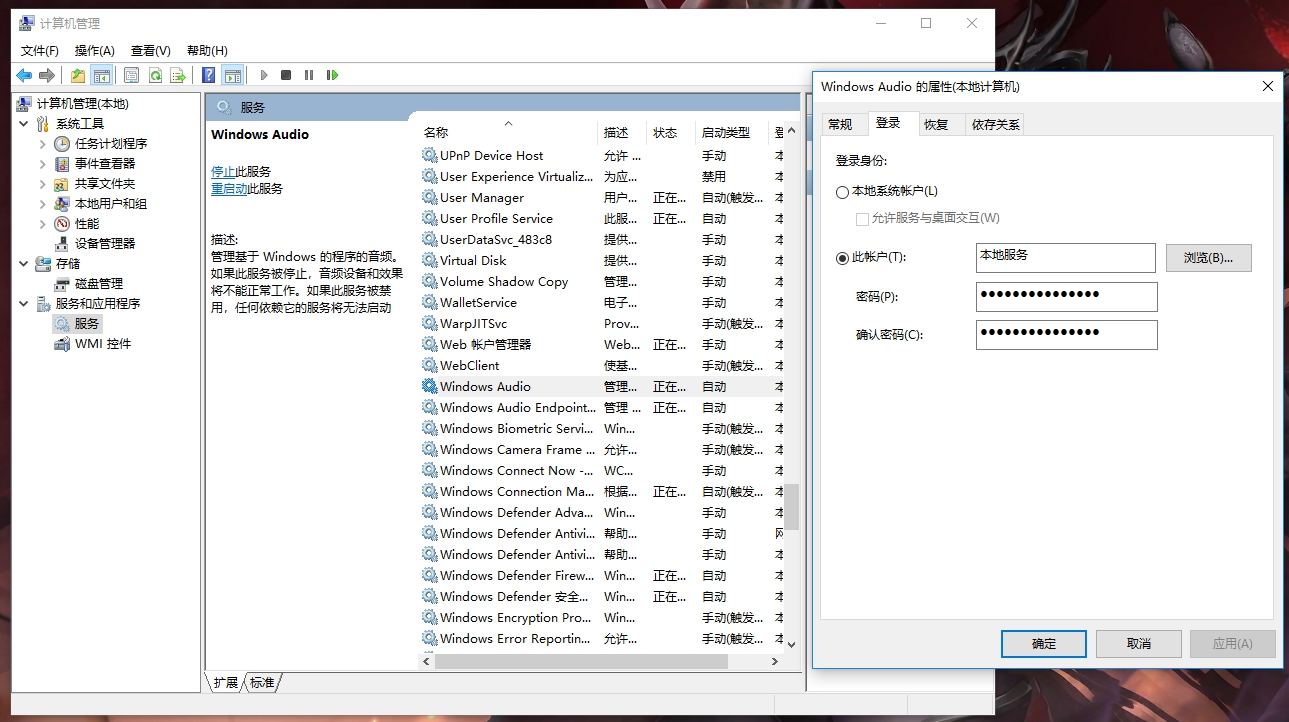Click the 确认密码(C) field
1289x722 pixels.
coord(1067,335)
